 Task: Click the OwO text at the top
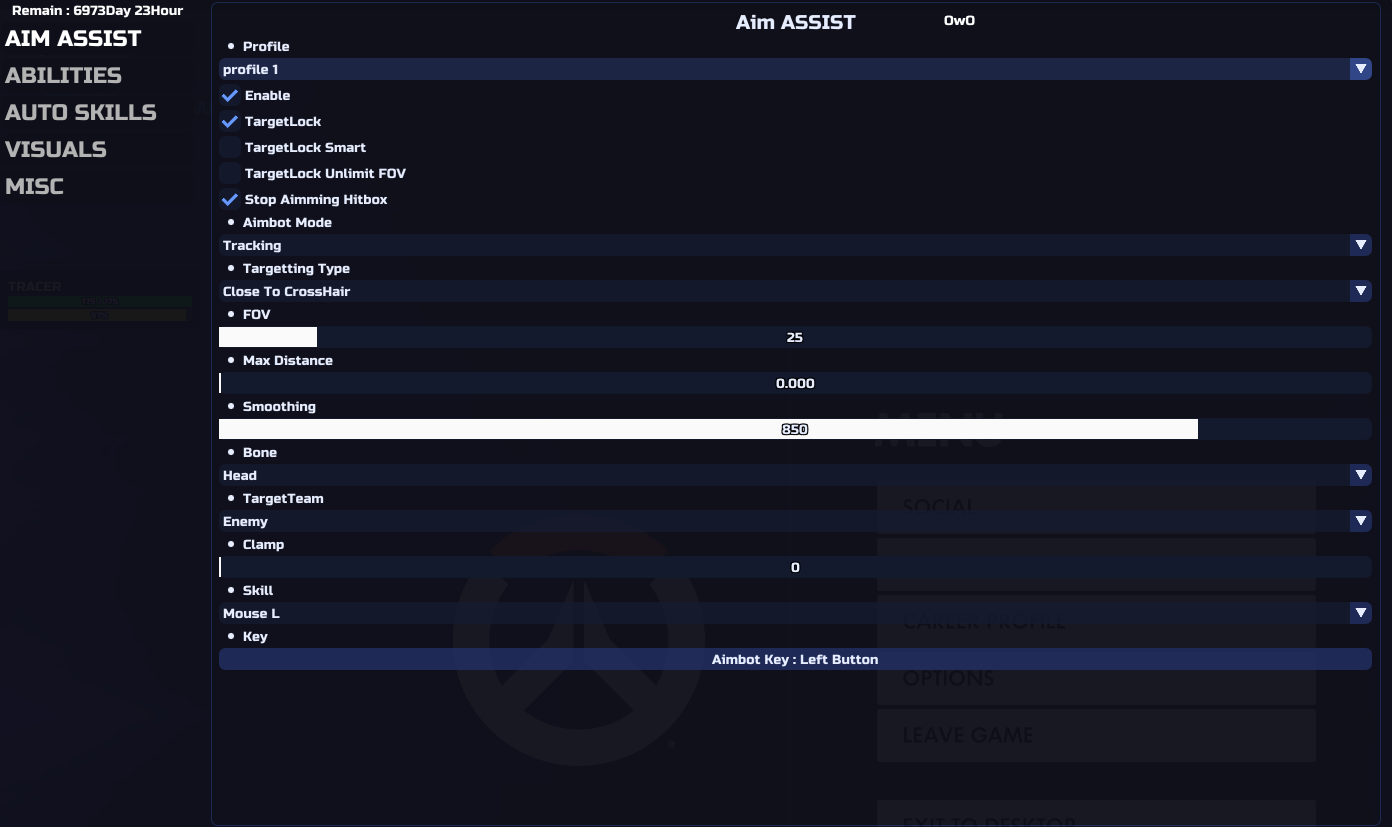(959, 20)
